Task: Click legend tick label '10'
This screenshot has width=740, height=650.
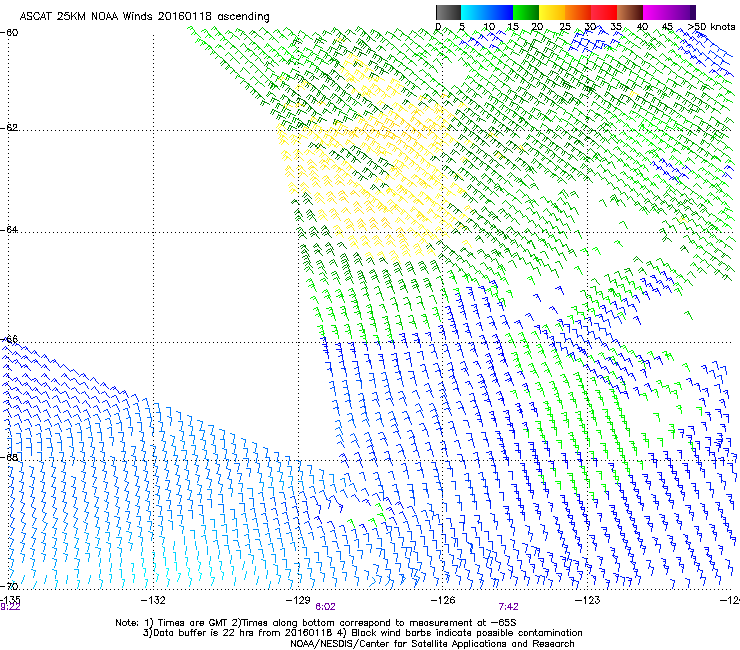Action: click(489, 27)
